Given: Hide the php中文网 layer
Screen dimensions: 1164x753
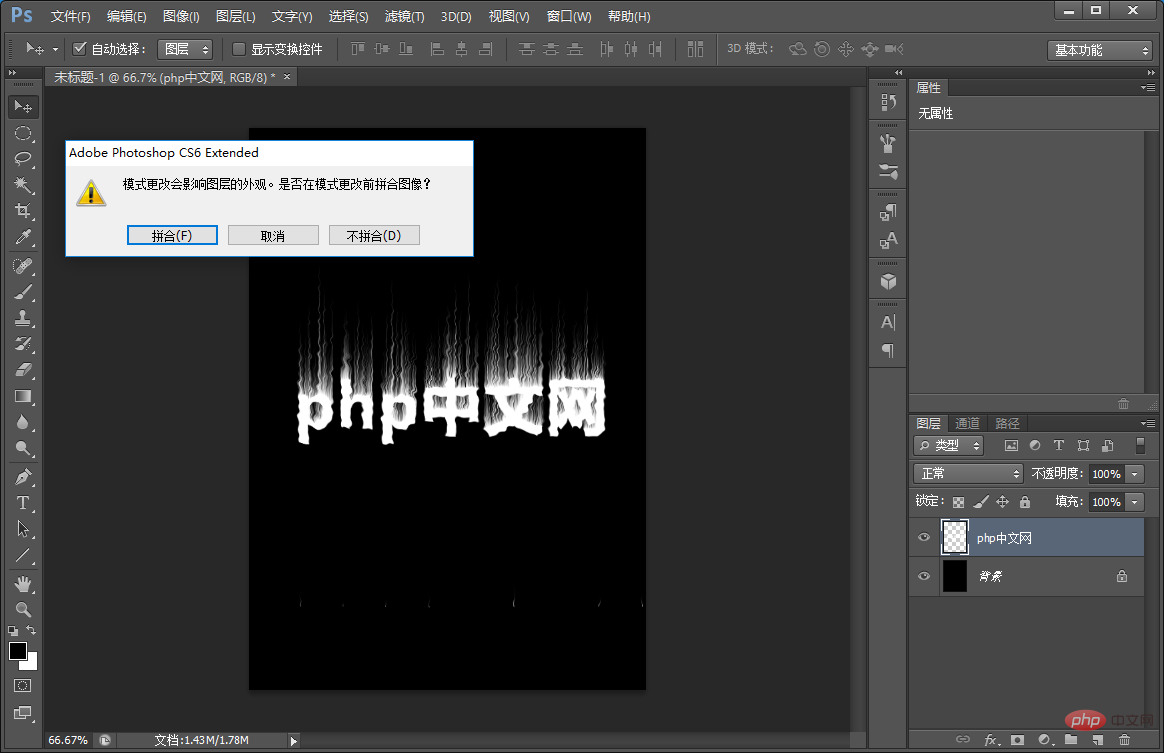Looking at the screenshot, I should point(924,538).
